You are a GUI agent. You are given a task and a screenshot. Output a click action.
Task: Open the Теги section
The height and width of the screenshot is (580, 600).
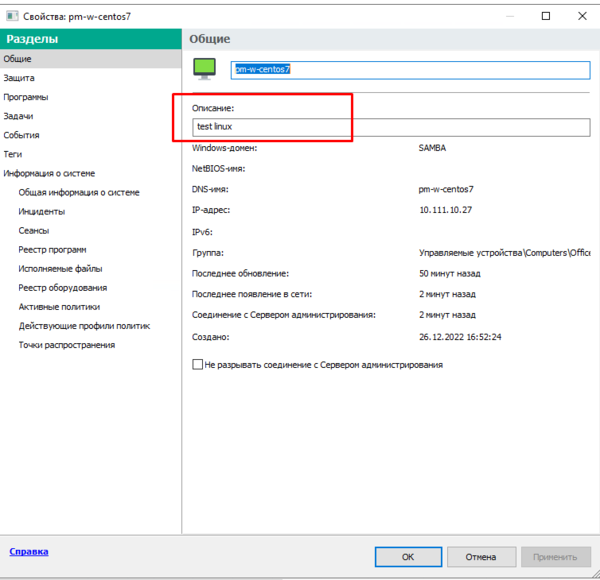tap(91, 155)
